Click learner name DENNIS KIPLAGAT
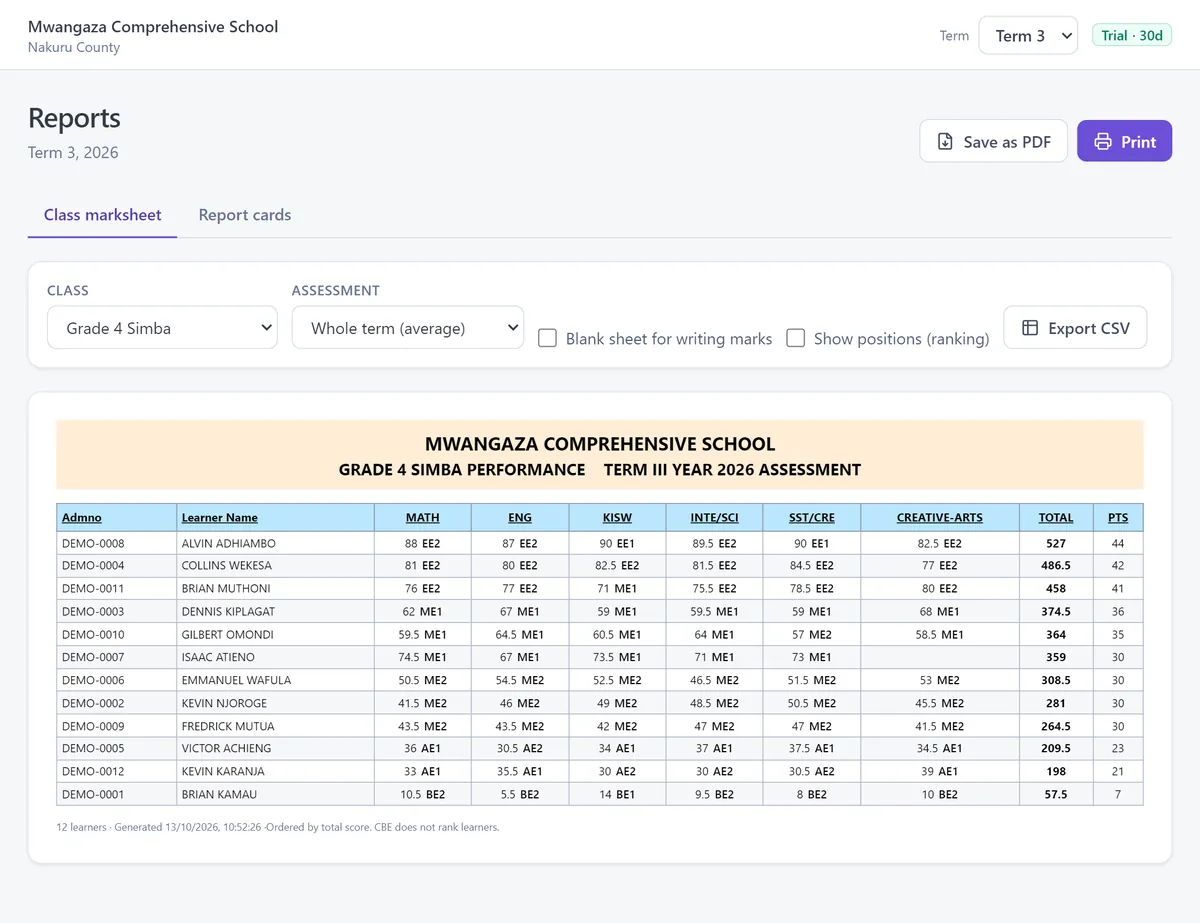This screenshot has height=923, width=1200. coord(228,612)
